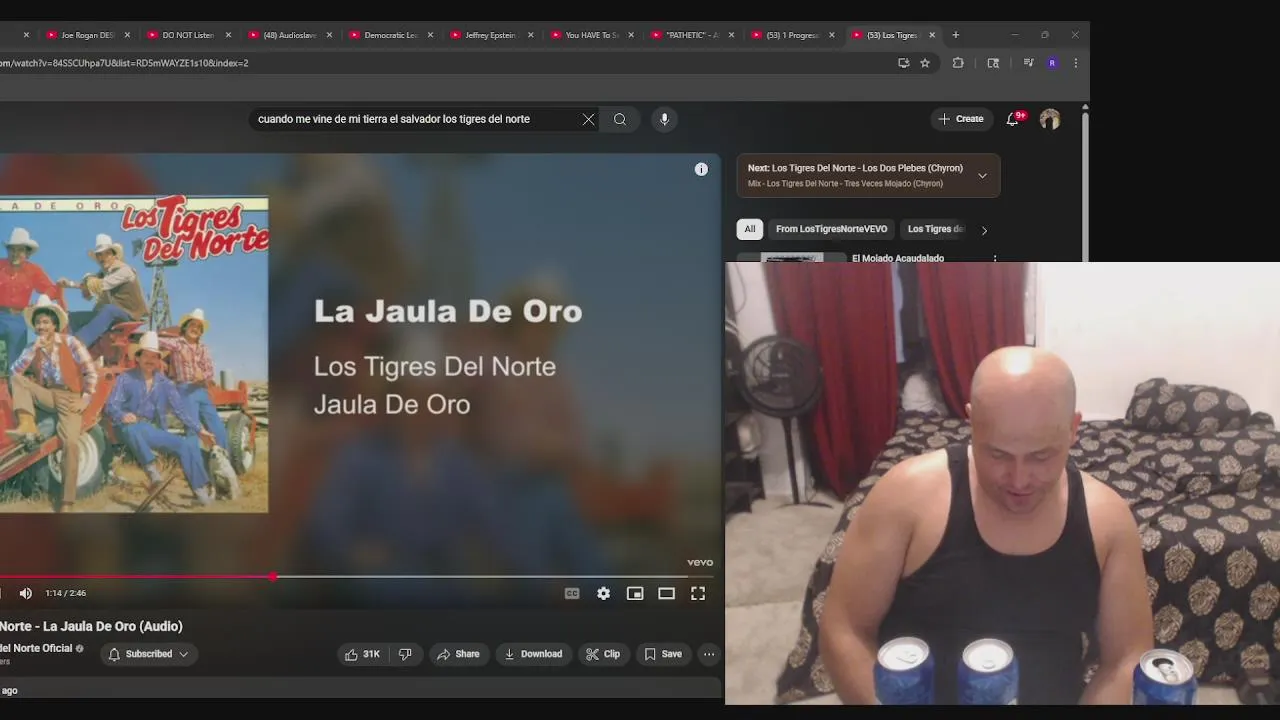The width and height of the screenshot is (1280, 720).
Task: Clear the YouTube search box text
Action: click(588, 119)
